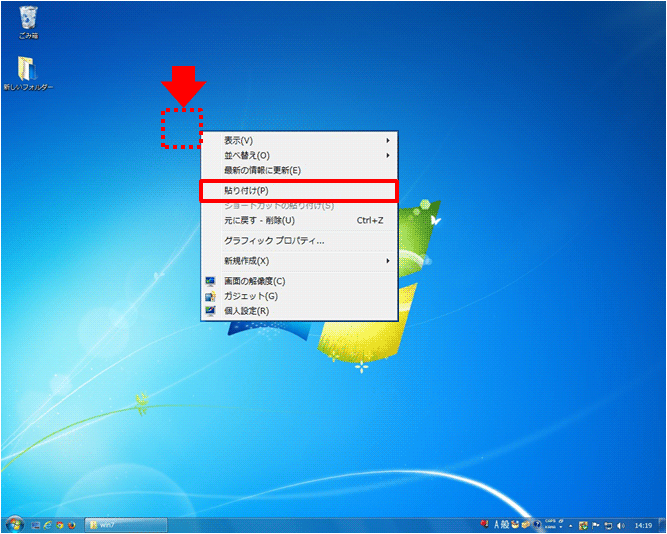Click Show Desktop icon in quick launch
The image size is (667, 534).
(x=36, y=525)
